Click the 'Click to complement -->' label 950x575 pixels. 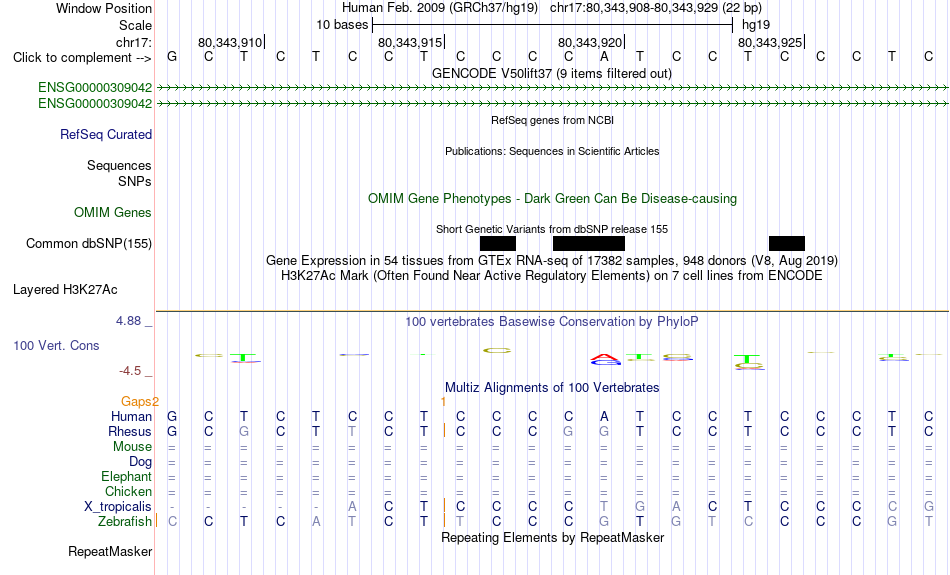82,58
